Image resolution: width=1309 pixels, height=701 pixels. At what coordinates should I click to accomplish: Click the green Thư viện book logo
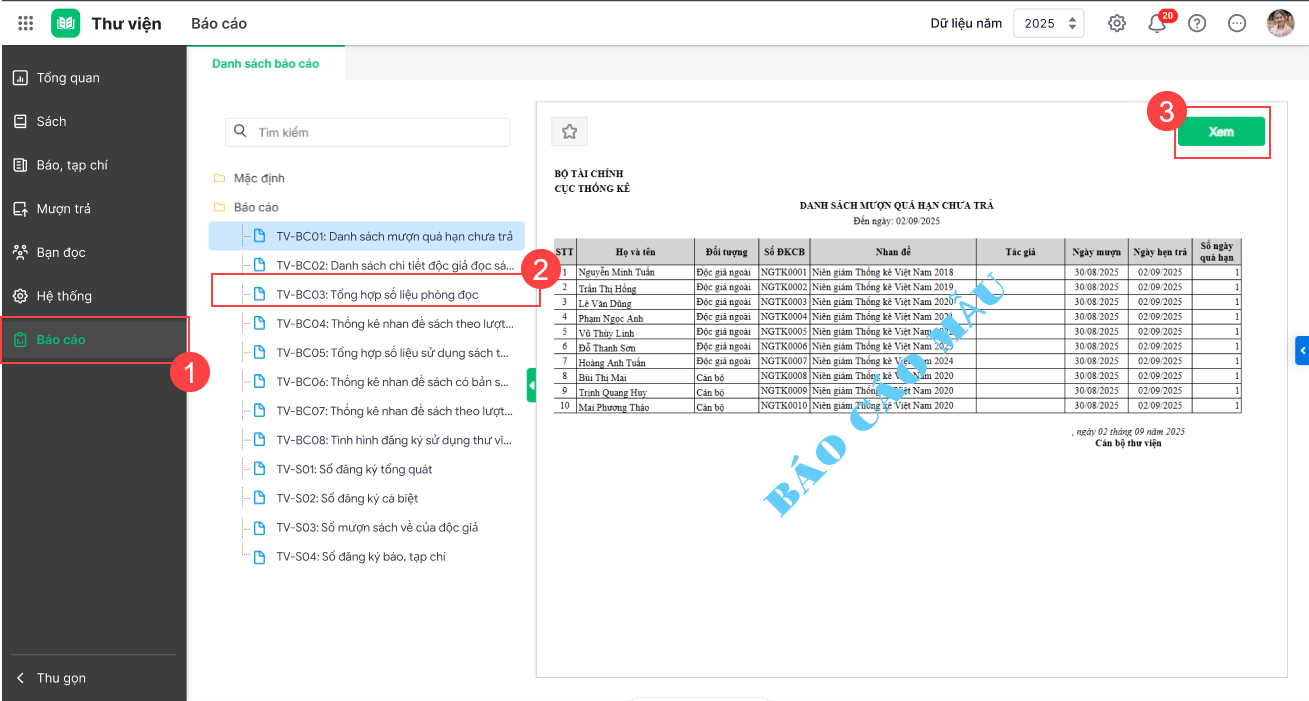coord(66,23)
